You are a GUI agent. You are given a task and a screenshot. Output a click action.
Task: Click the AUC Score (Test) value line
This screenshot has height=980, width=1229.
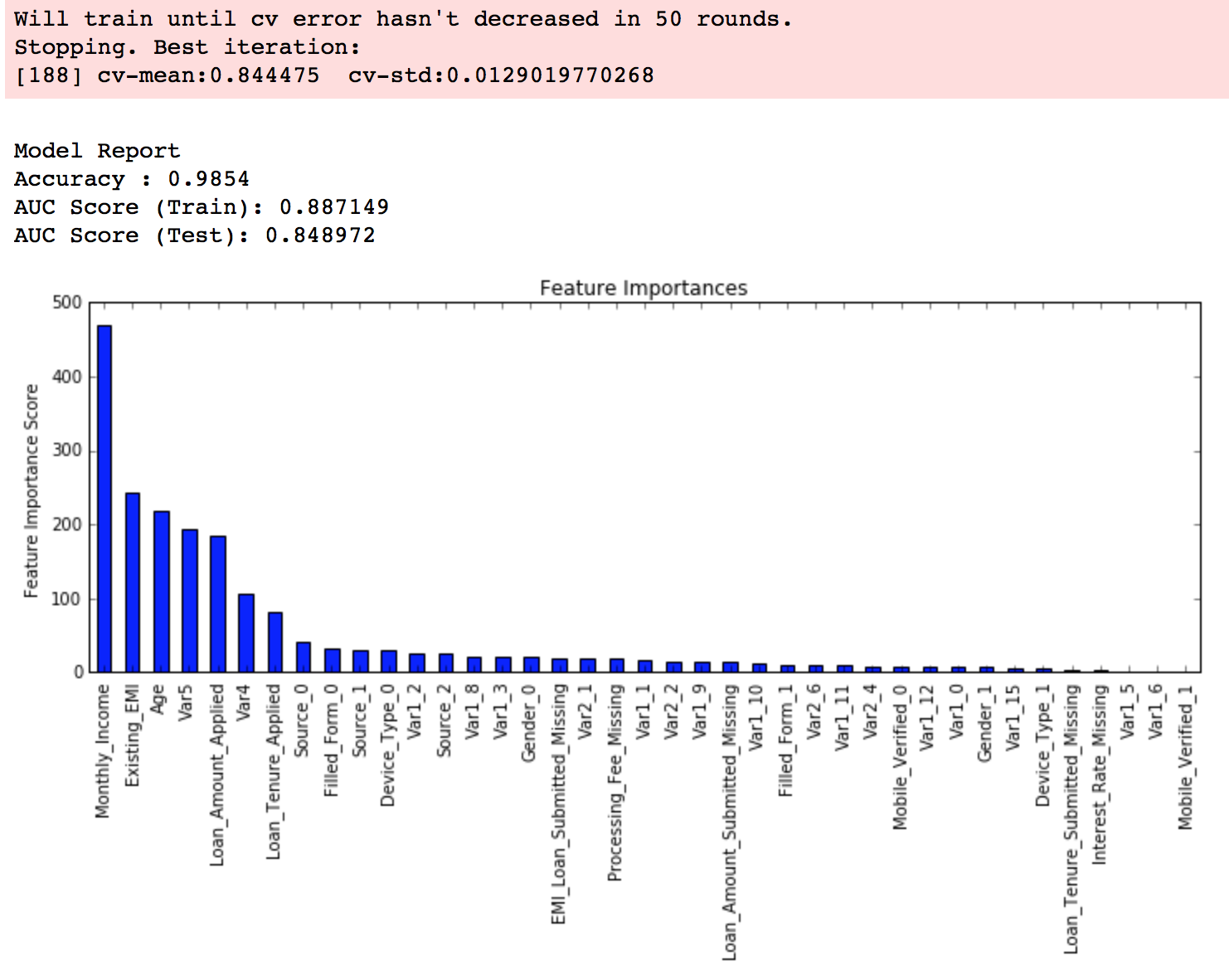(x=194, y=235)
